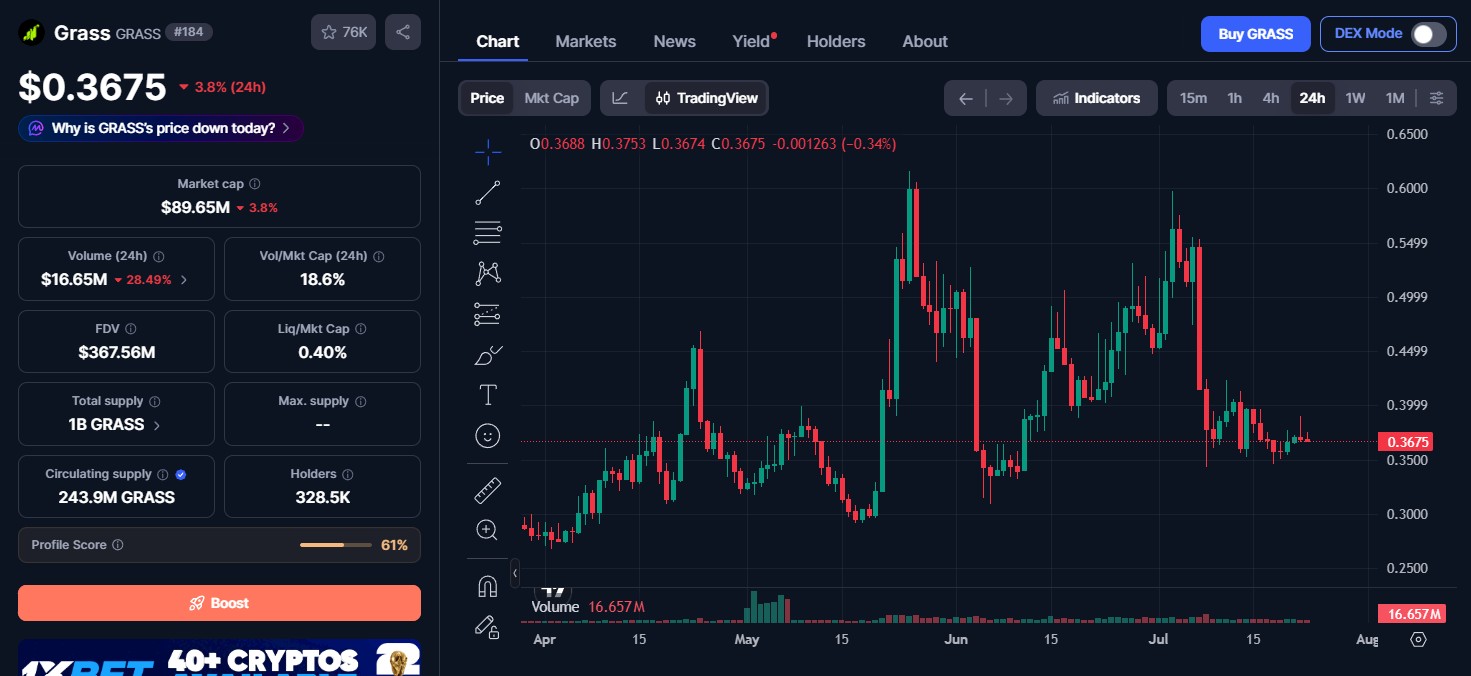
Task: Click the 0.3675 current price label
Action: 1405,442
